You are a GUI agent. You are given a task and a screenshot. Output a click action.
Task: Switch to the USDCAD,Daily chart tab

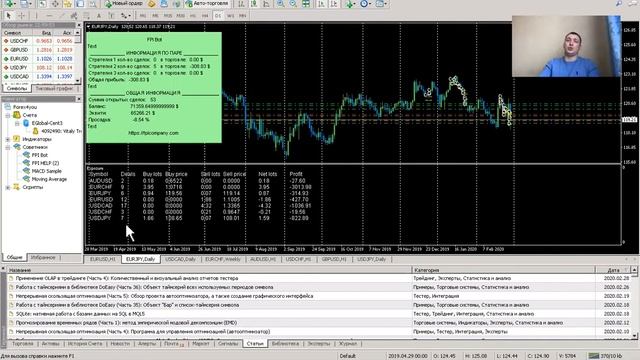(x=180, y=259)
